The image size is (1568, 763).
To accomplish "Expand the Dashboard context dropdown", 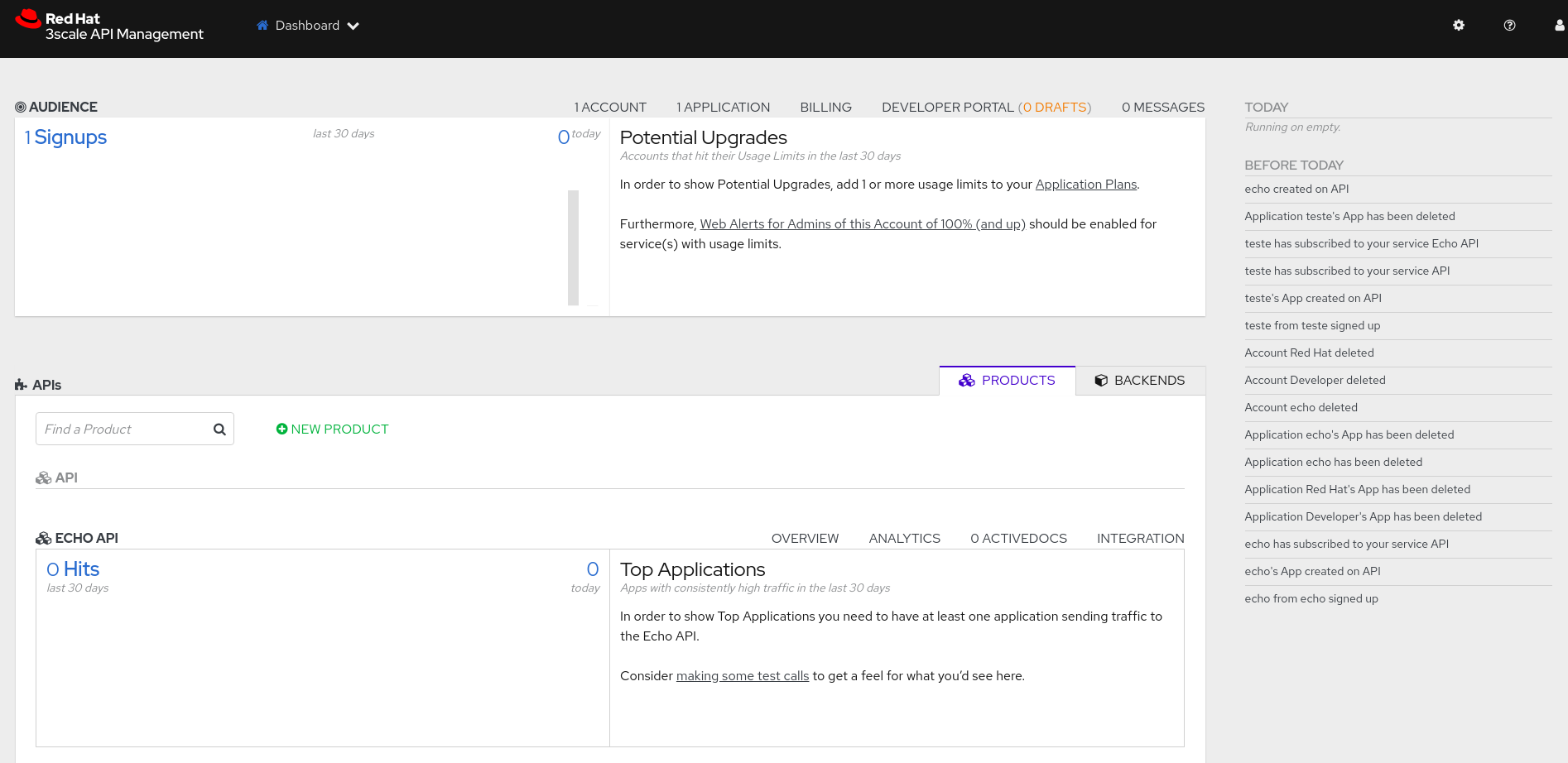I will (308, 26).
